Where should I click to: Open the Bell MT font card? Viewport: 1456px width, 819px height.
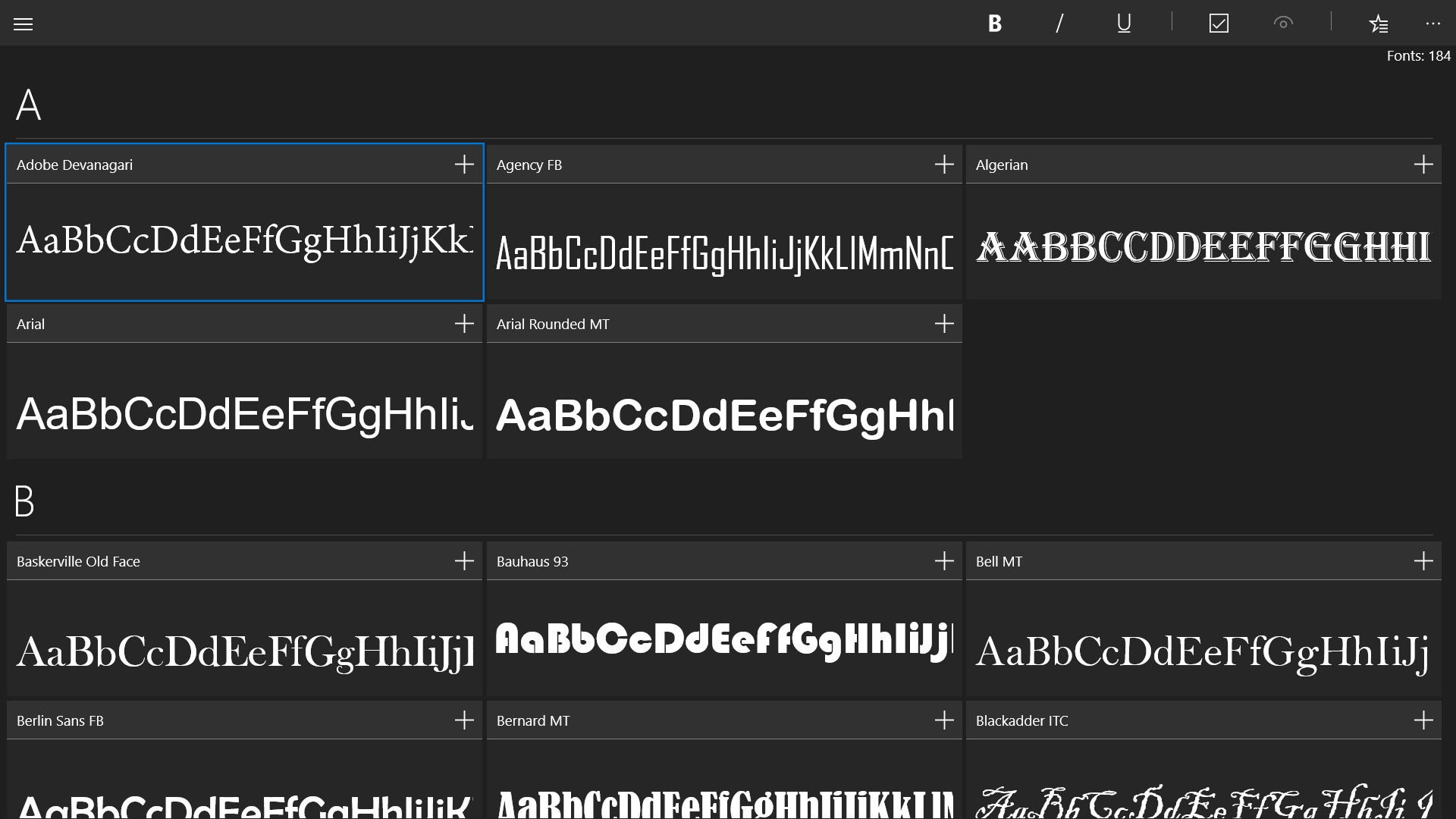(x=1203, y=637)
